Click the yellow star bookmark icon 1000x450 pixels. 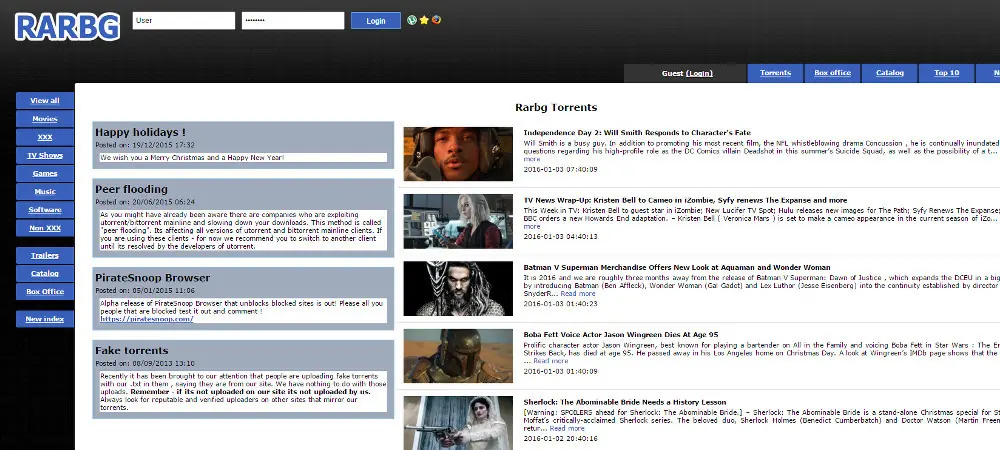(424, 20)
